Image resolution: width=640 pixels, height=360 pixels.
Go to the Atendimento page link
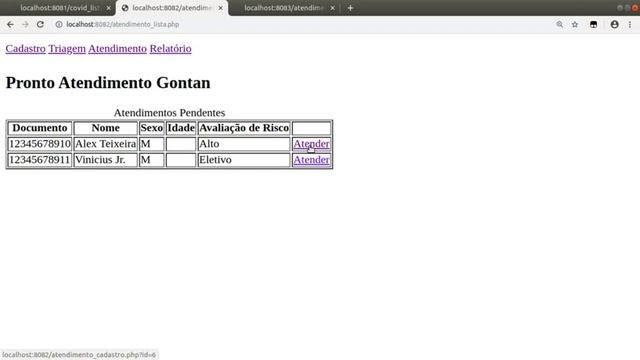(118, 49)
